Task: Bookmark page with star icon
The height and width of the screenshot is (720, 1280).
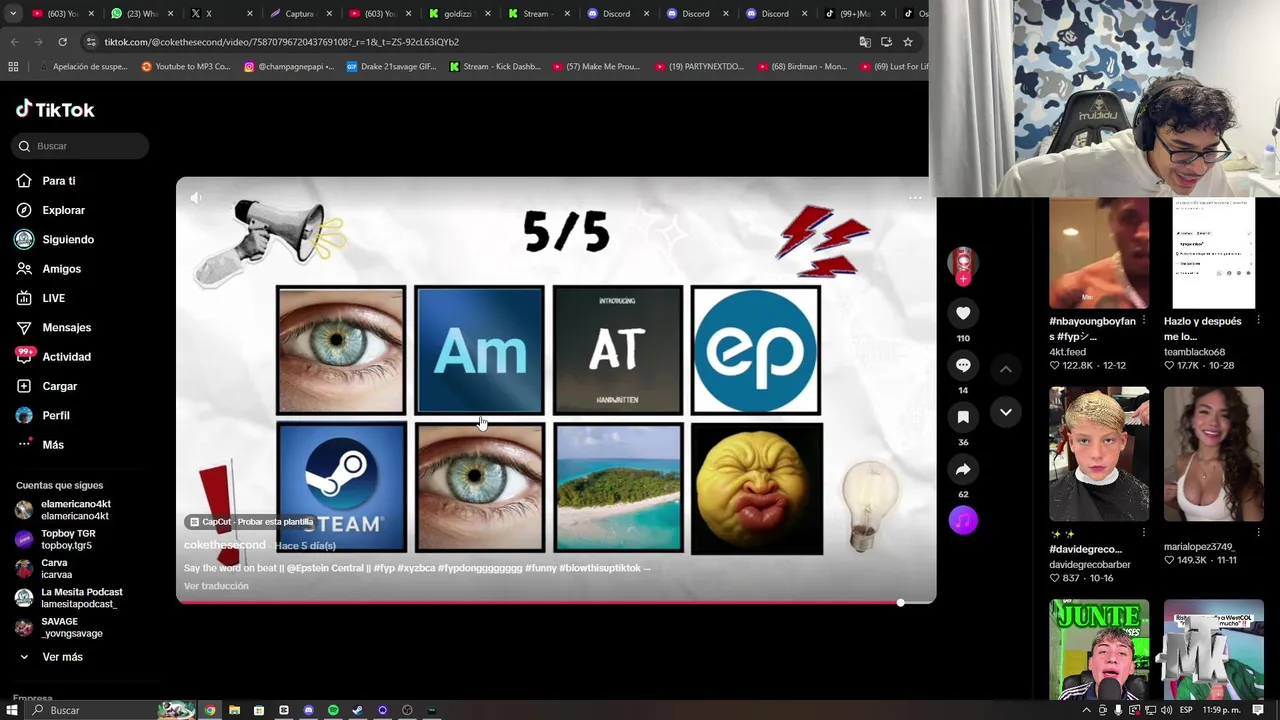Action: 908,42
